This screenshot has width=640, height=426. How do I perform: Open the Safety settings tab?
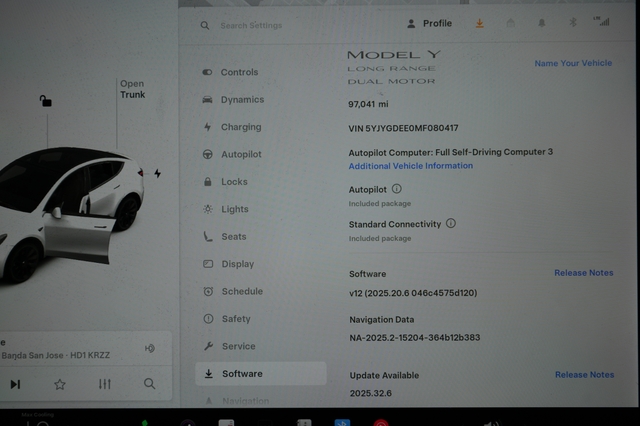coord(227,319)
